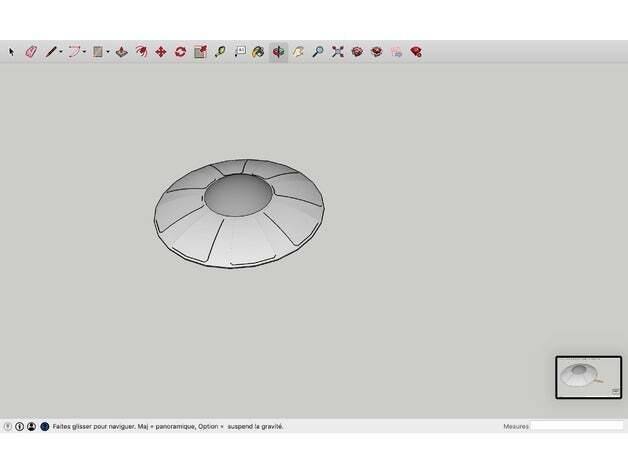Screen dimensions: 628x472
Task: Select the Paint Bucket tool
Action: point(258,52)
